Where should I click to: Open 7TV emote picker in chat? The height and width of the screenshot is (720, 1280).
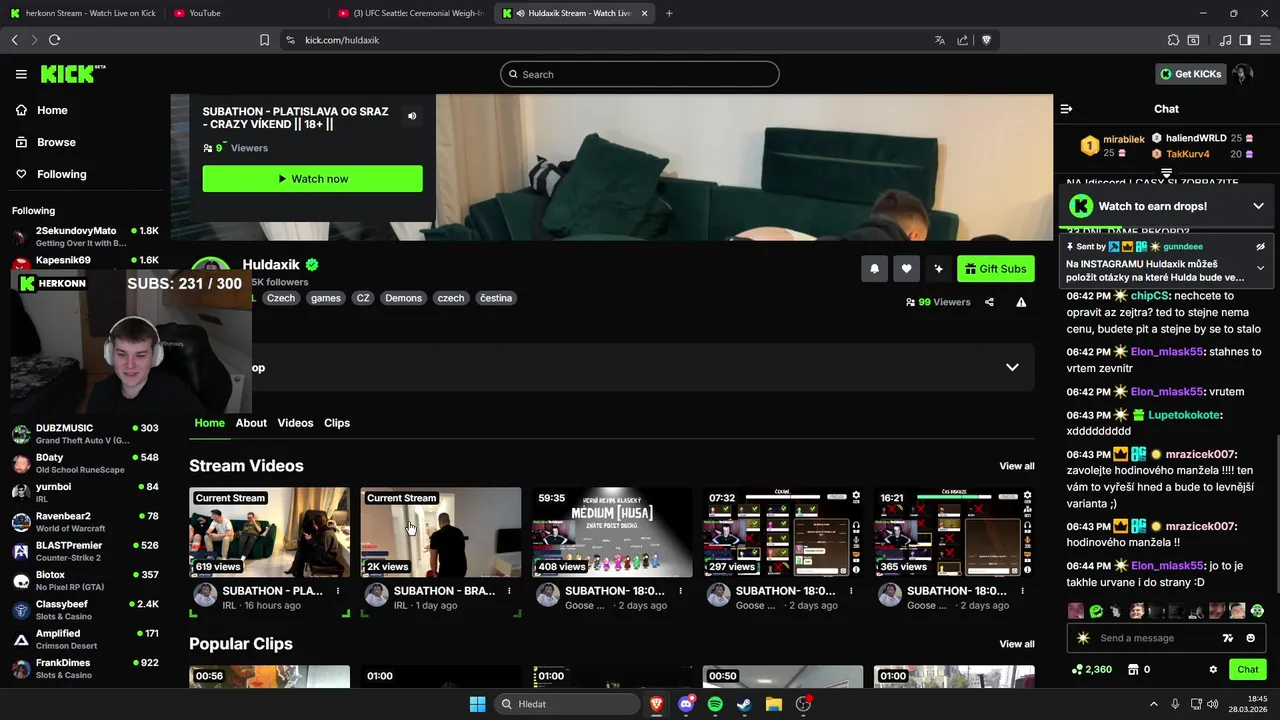[1228, 638]
